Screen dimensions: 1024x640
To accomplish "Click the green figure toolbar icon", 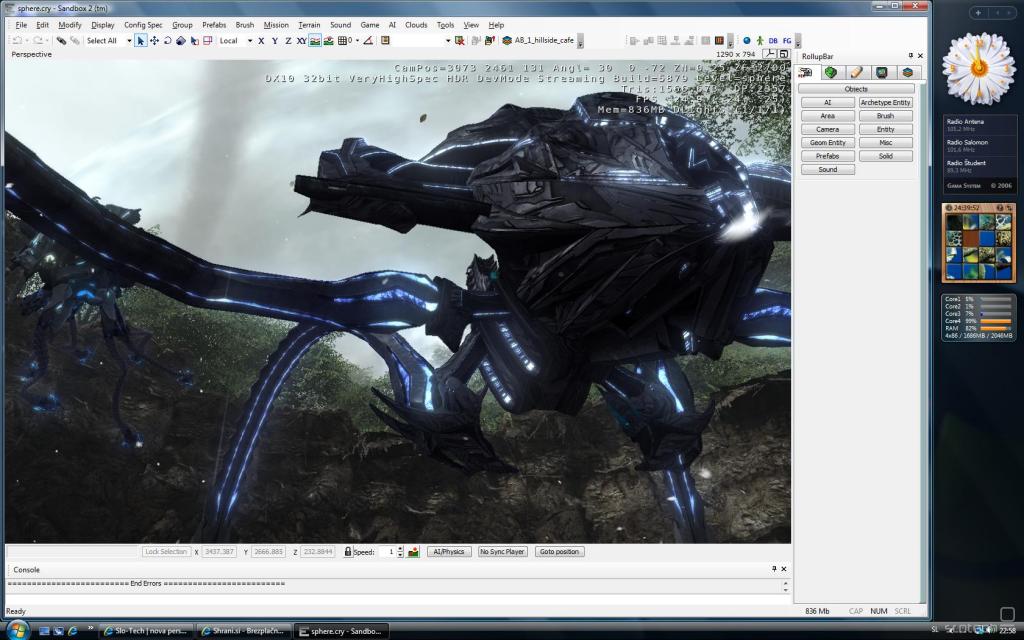I will click(x=760, y=40).
